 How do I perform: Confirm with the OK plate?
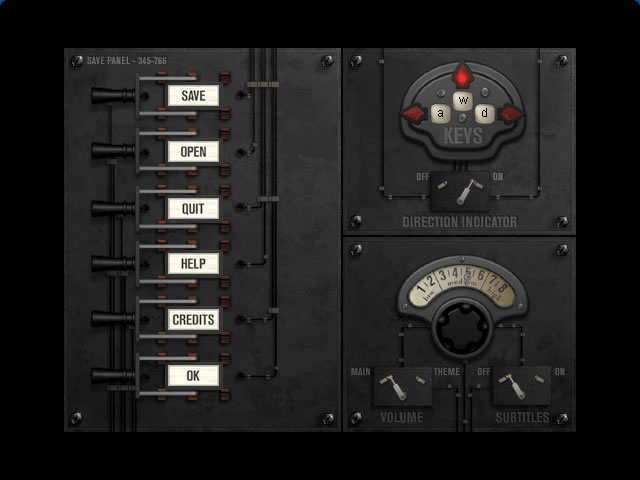[x=193, y=376]
